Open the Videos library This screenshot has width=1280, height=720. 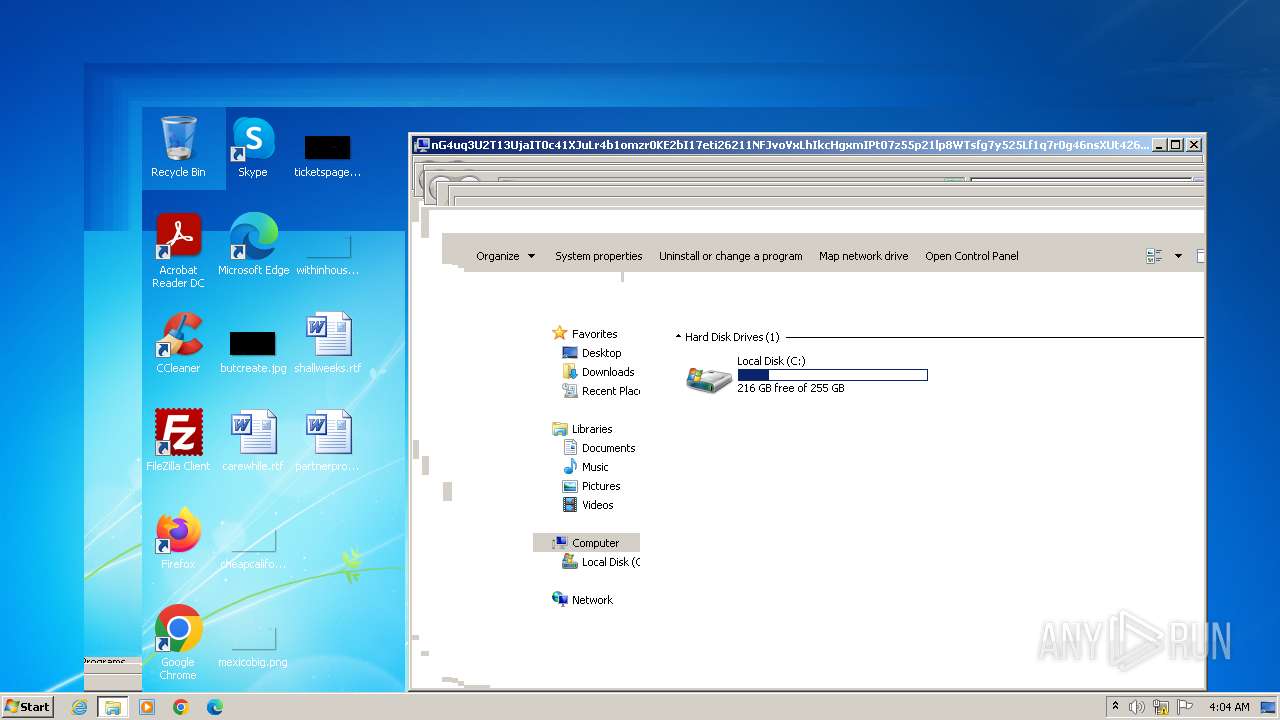click(597, 505)
